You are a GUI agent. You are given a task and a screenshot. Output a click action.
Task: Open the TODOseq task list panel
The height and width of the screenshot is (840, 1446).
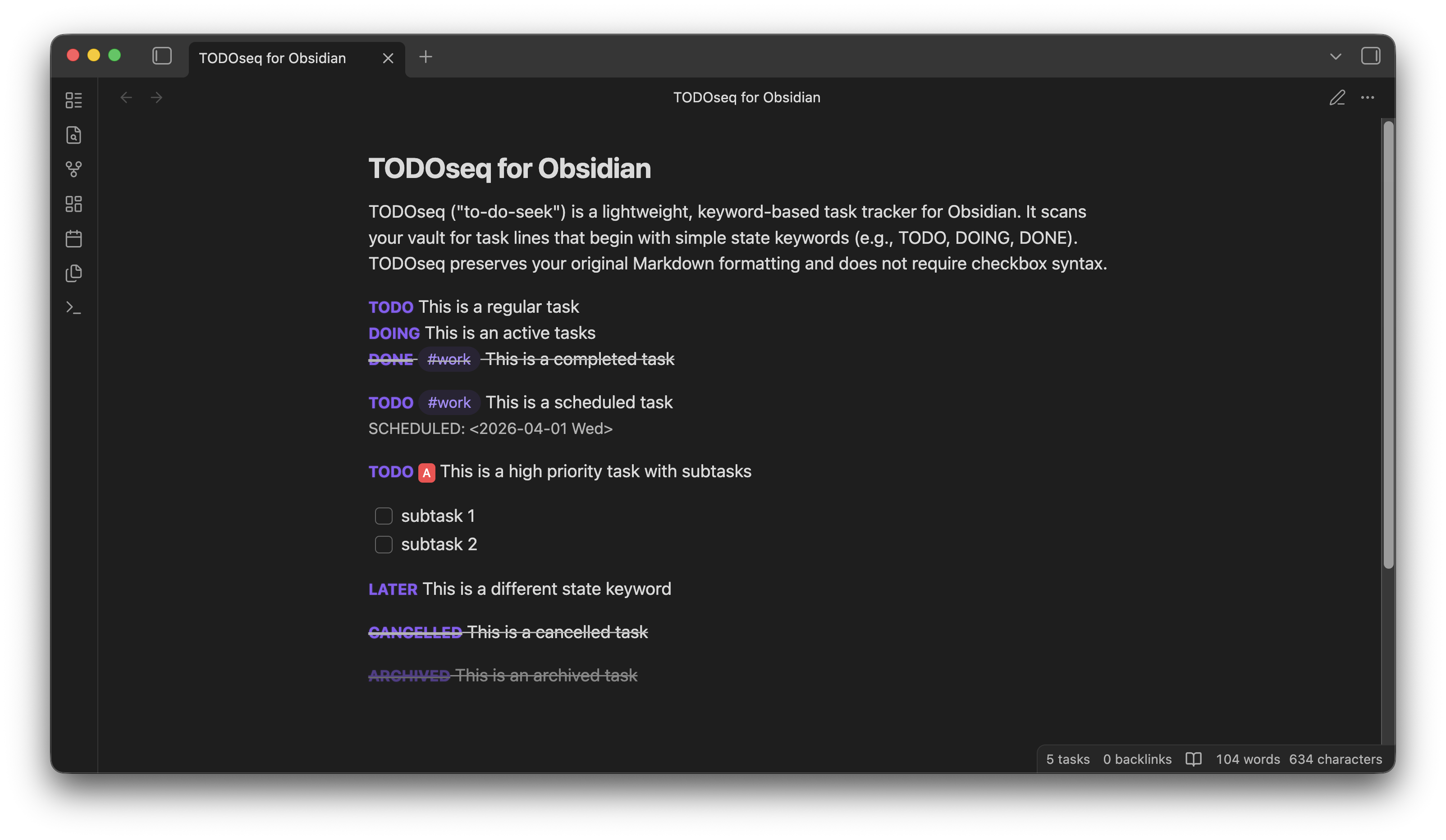pyautogui.click(x=73, y=100)
